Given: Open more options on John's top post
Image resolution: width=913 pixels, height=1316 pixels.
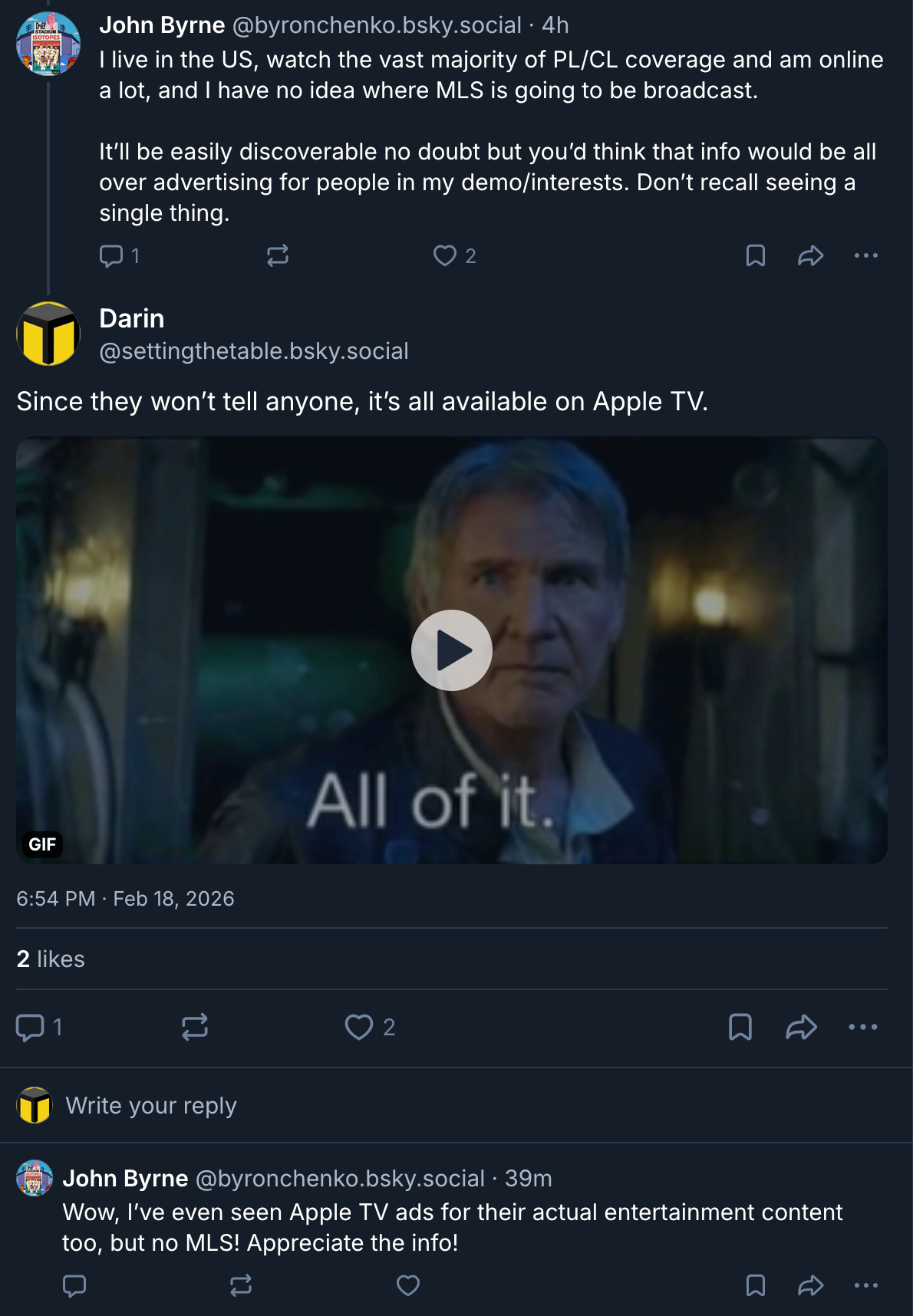Looking at the screenshot, I should 865,255.
